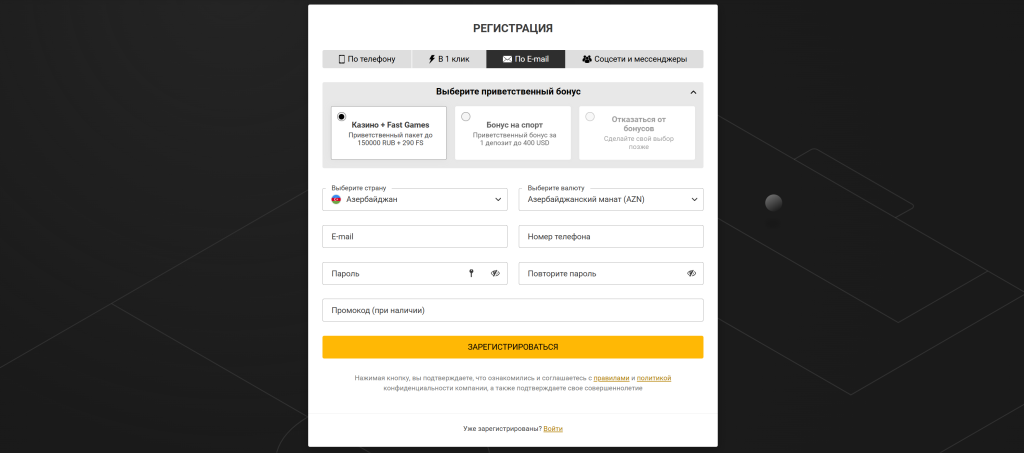Choose Отказаться от бонусов radio option
The width and height of the screenshot is (1024, 453).
click(x=590, y=117)
